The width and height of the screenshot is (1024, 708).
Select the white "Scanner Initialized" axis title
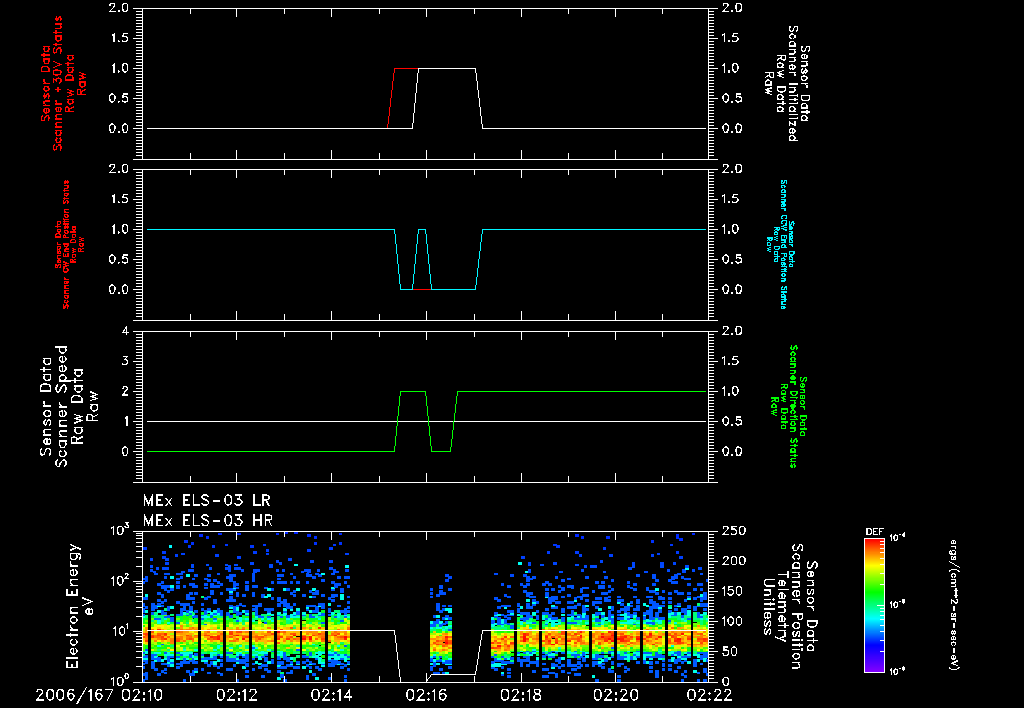(792, 83)
